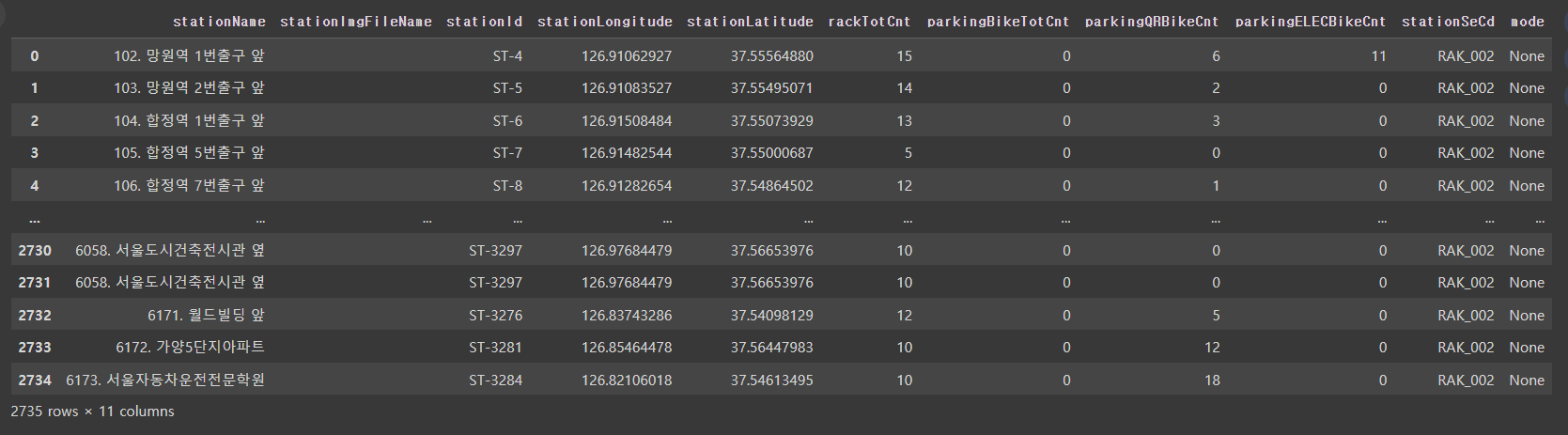Select the parkingELECBikeCnt column header
Screen dimensions: 1568x435
point(1311,21)
